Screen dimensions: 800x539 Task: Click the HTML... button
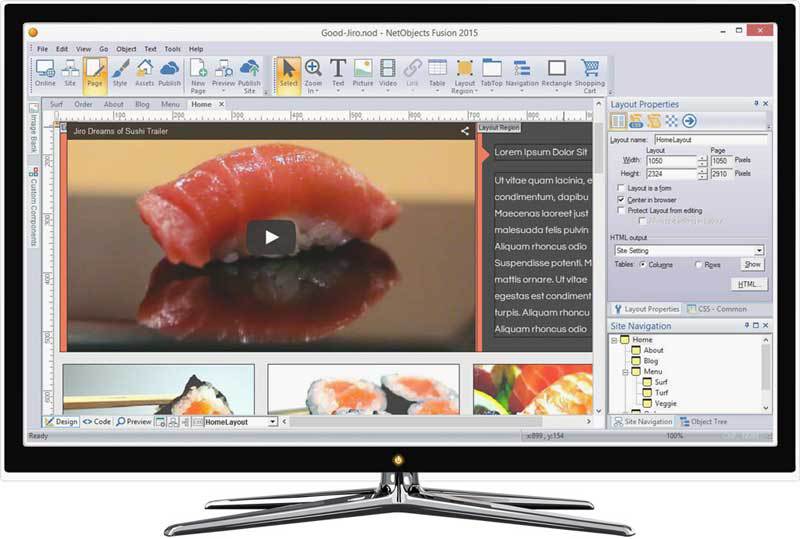pos(748,284)
